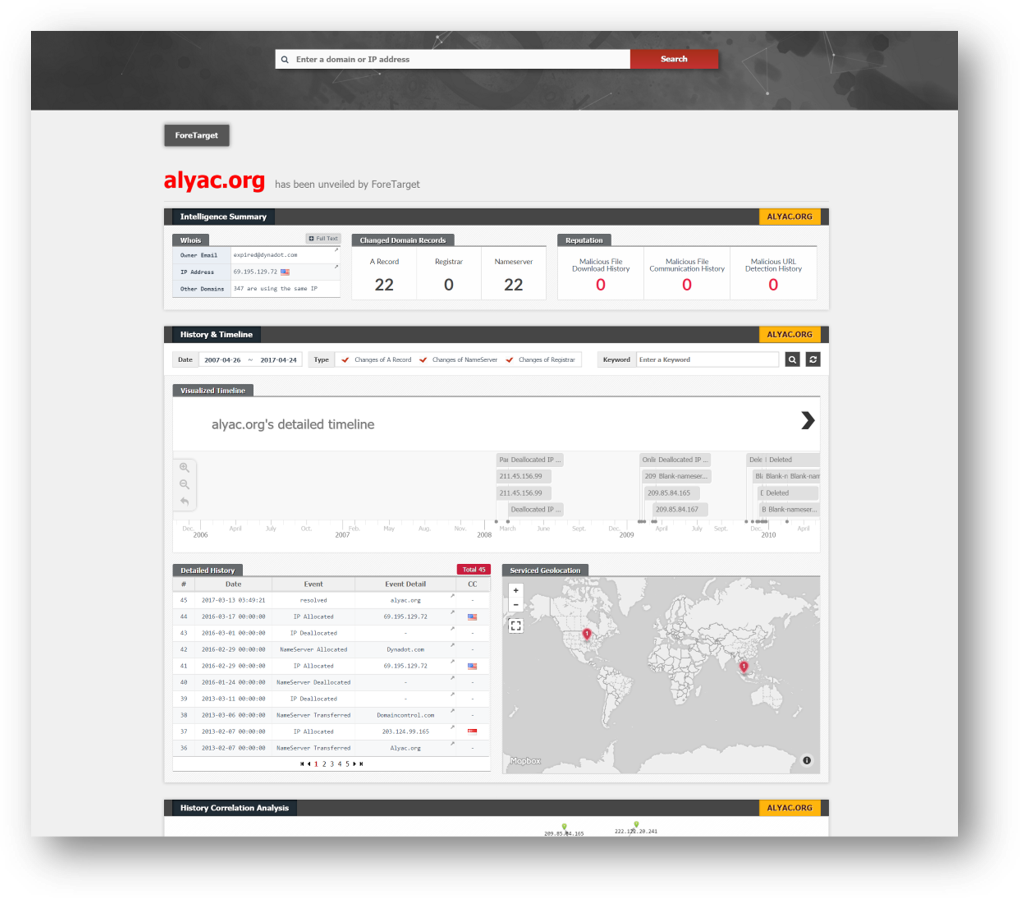Click the red Search button
Viewport: 1020px width, 898px height.
[674, 59]
